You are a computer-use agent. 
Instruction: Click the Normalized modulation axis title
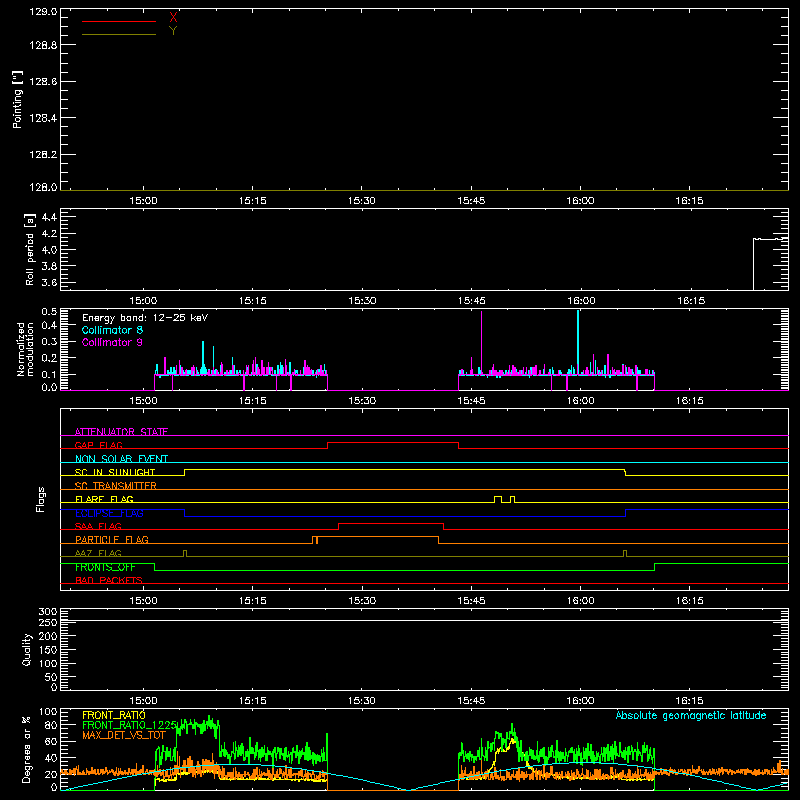coord(25,349)
